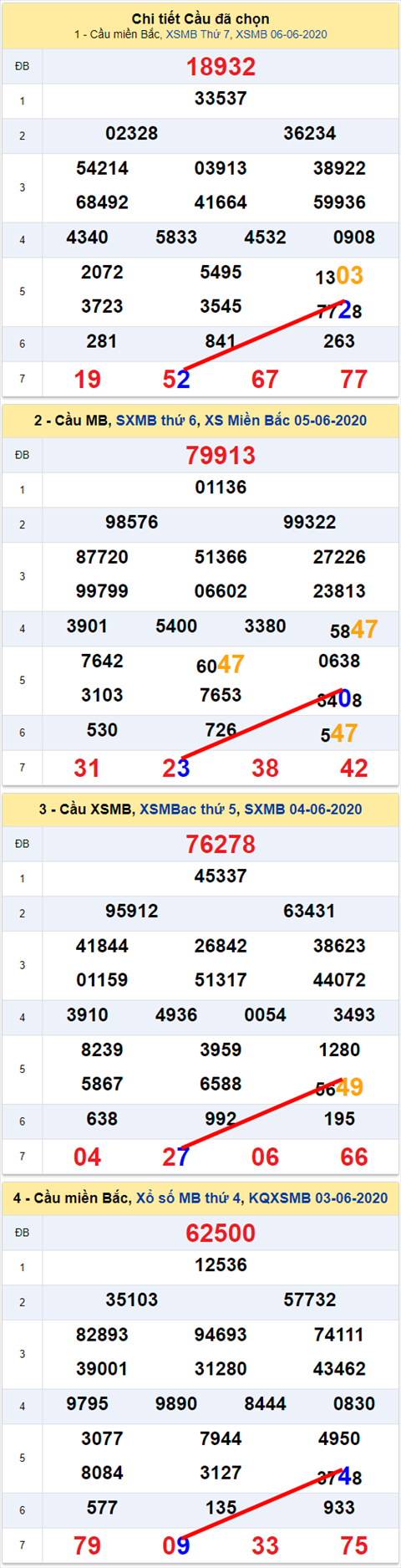
Task: Click the orange-highlighted 1303 prize number
Action: pos(339,276)
